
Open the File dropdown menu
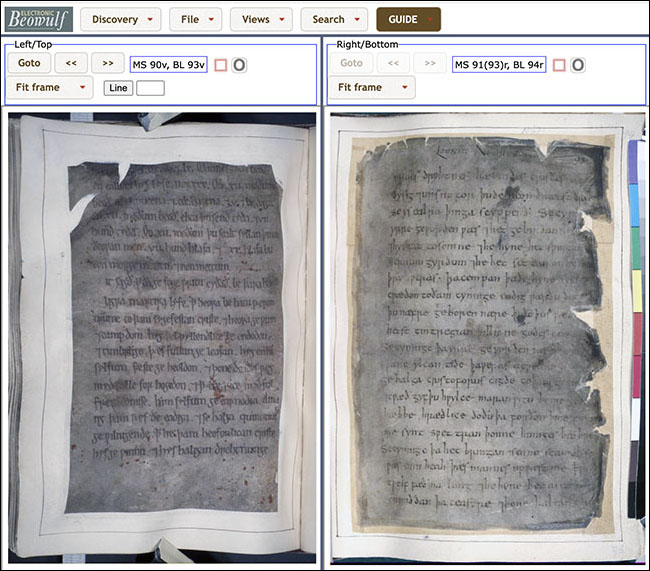pyautogui.click(x=196, y=19)
